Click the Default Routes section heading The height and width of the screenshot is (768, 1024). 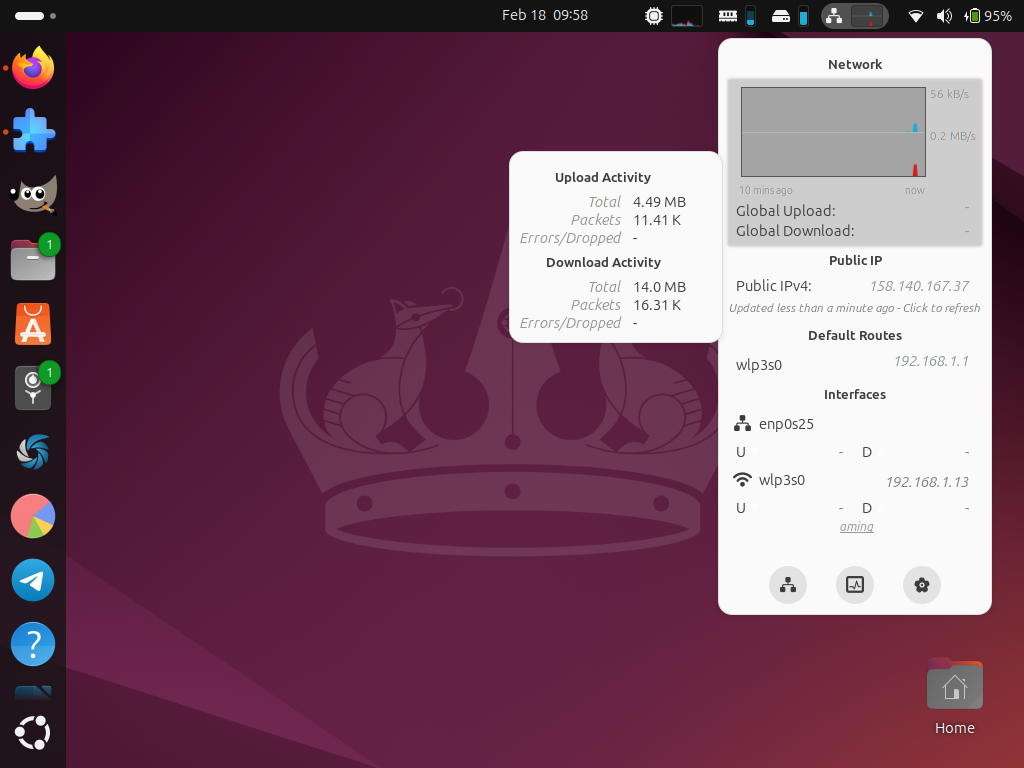click(855, 336)
